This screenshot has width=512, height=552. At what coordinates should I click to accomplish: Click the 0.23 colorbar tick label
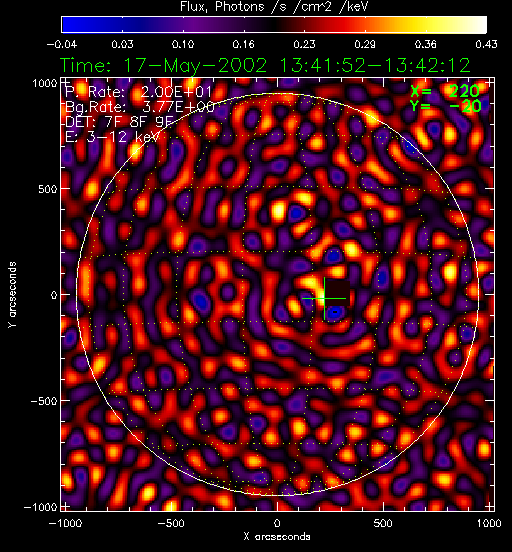tap(304, 44)
